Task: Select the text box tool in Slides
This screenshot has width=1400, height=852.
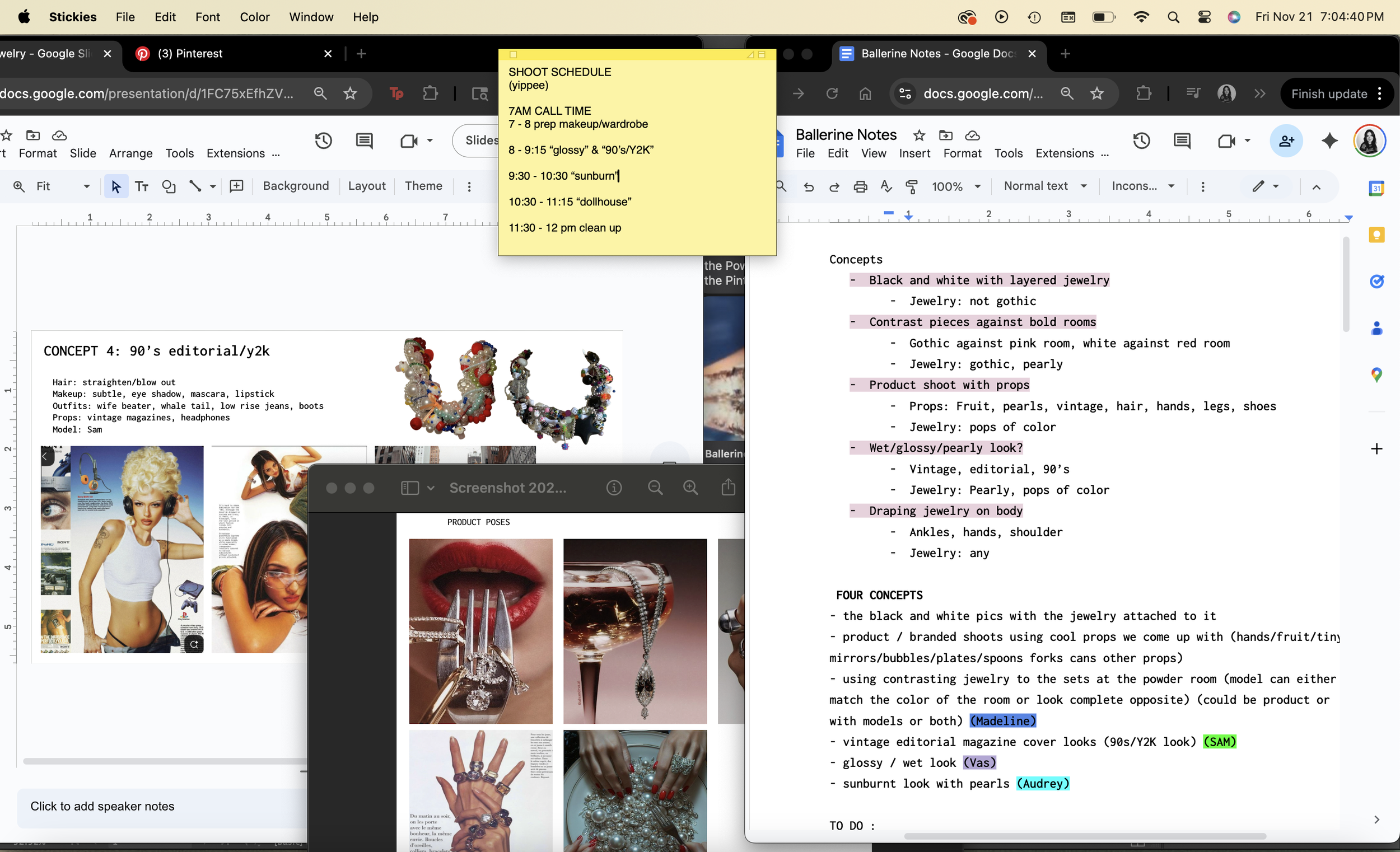Action: [x=142, y=186]
